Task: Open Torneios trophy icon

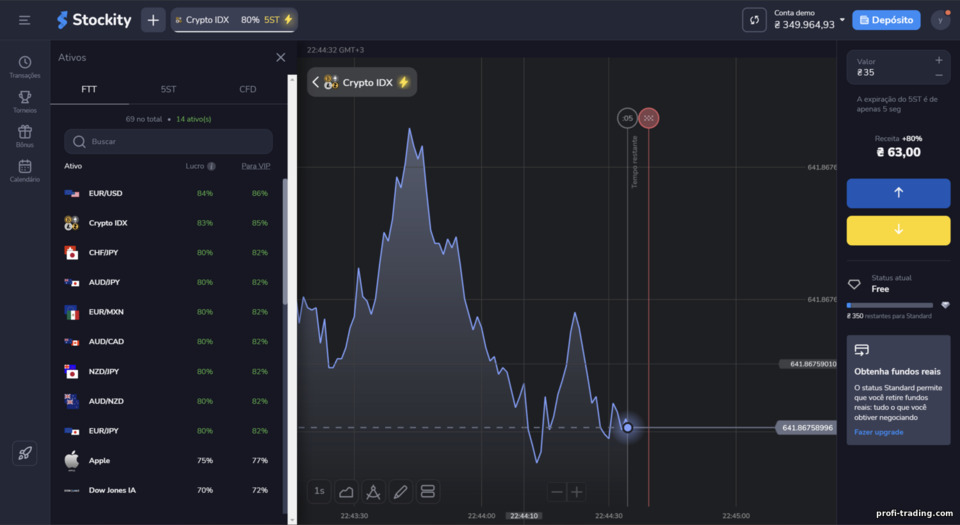Action: pyautogui.click(x=24, y=102)
